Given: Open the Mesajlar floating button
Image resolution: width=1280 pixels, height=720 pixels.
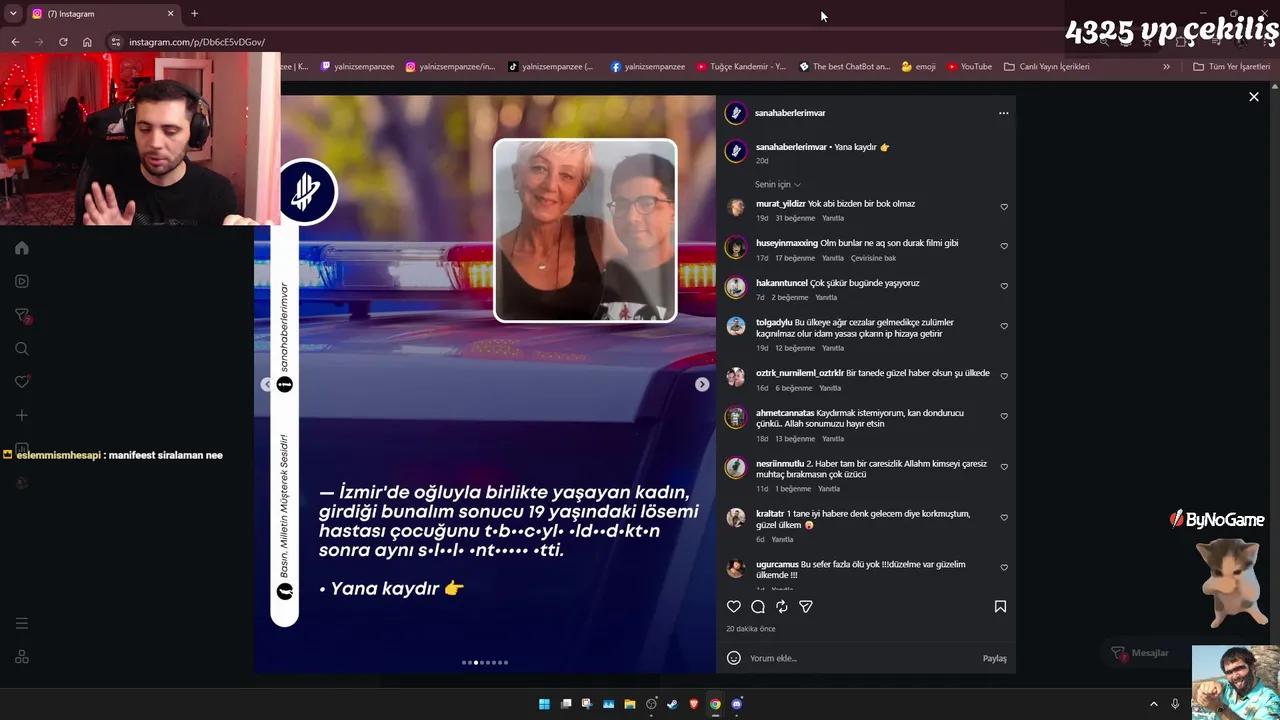Looking at the screenshot, I should coord(1140,653).
